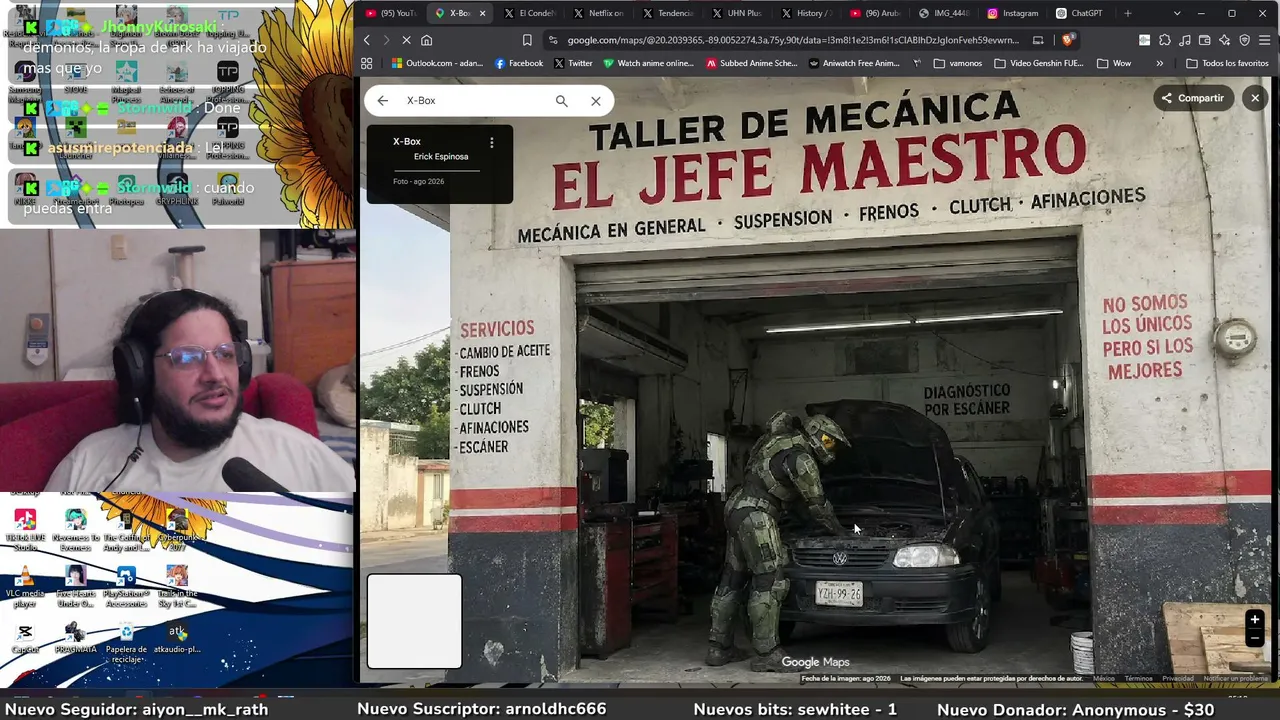Go back from the X-Box search panel
Viewport: 1280px width, 720px height.
pos(383,101)
